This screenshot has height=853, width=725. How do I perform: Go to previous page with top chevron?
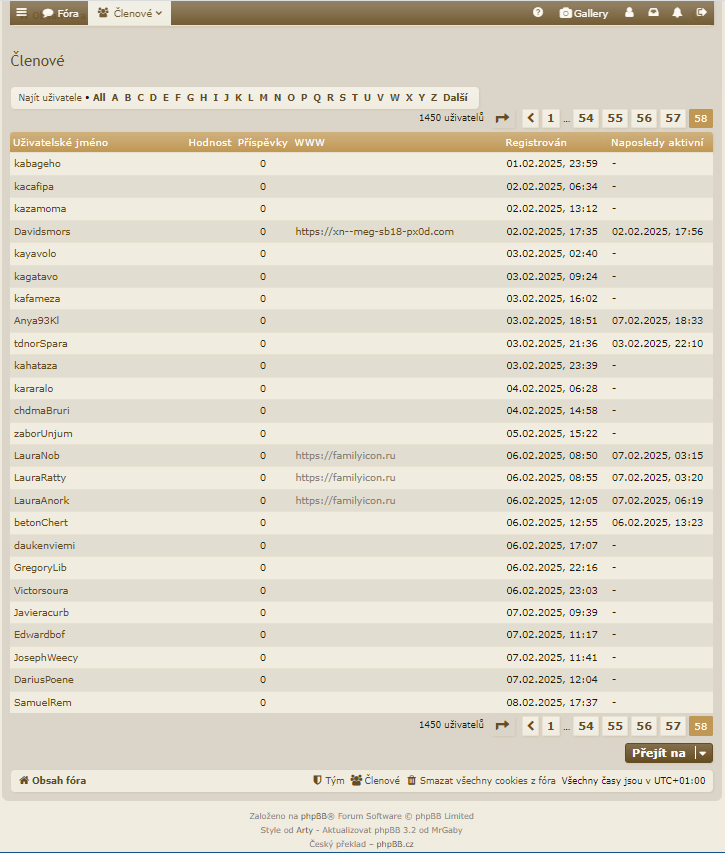point(530,118)
